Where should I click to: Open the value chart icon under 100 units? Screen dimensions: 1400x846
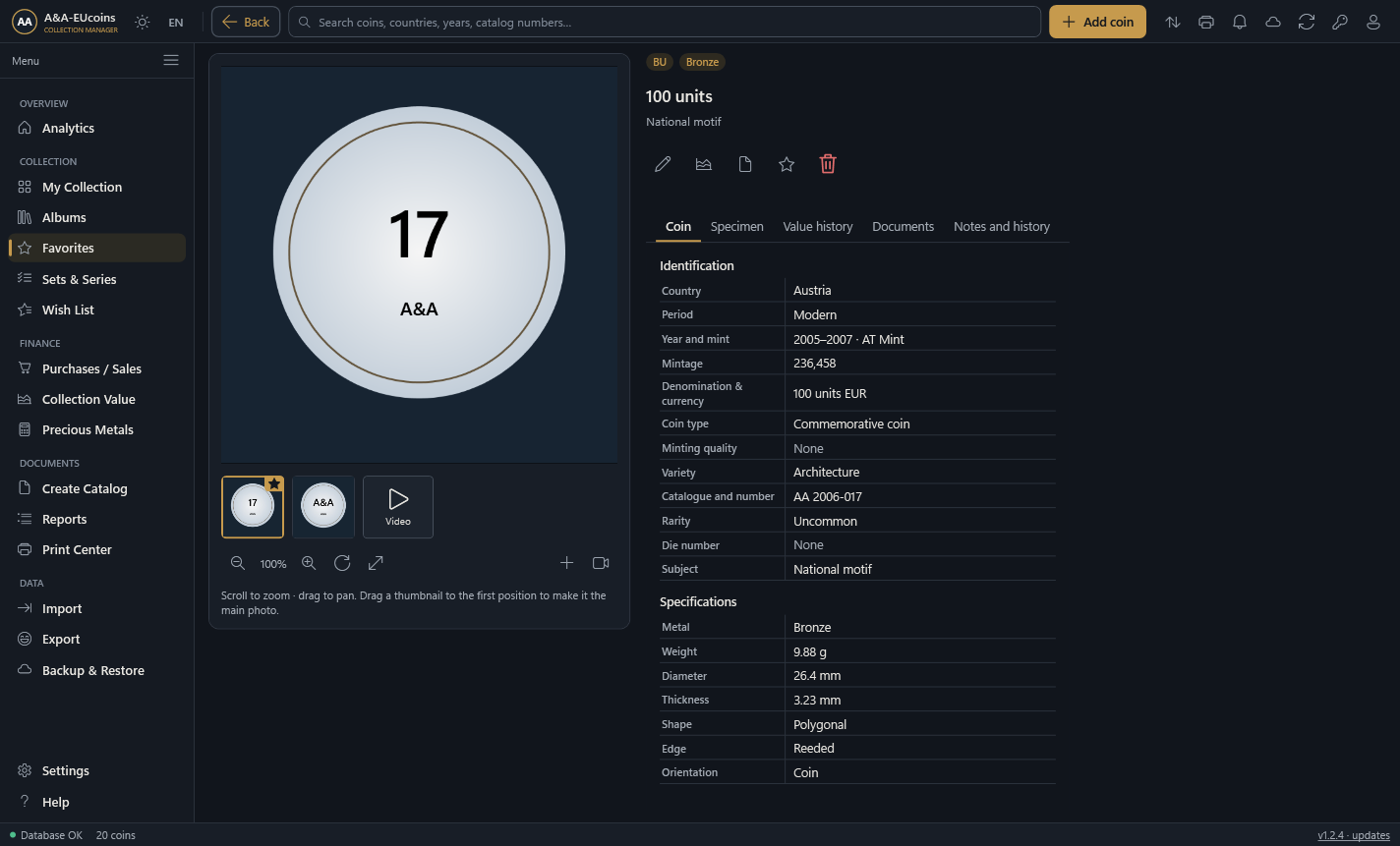pos(704,164)
